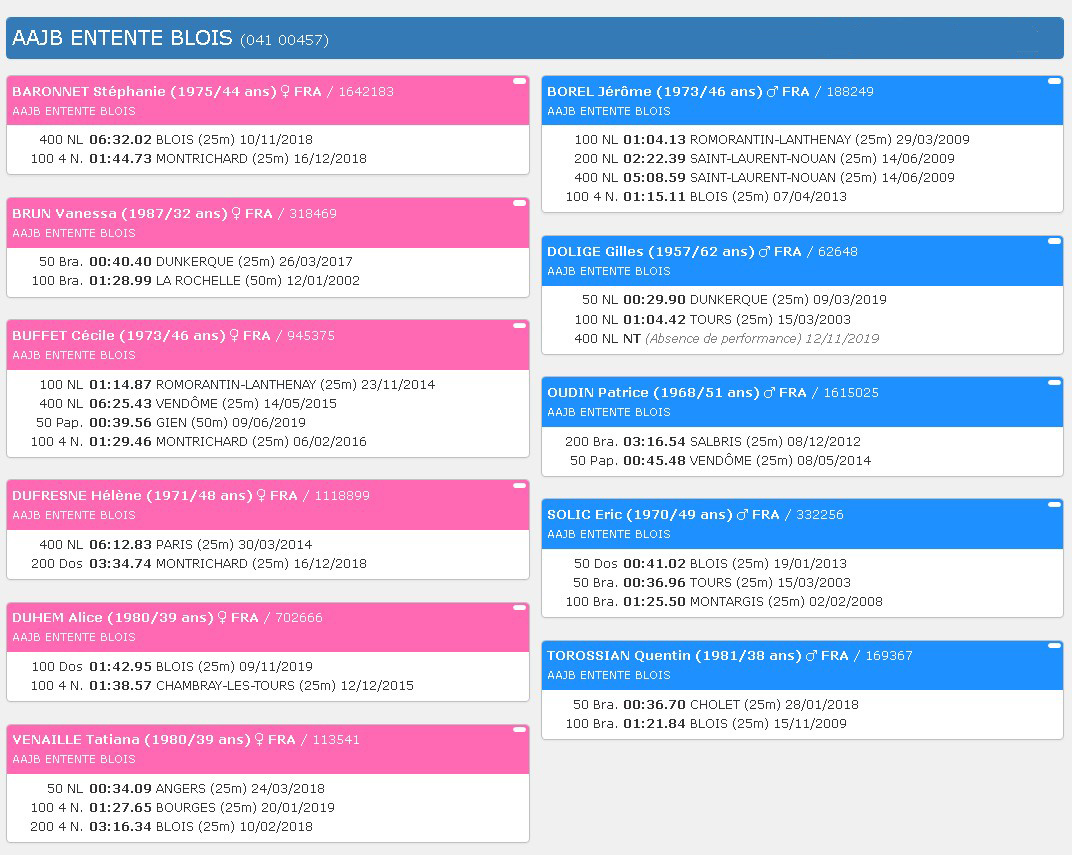The image size is (1072, 855).
Task: Select Buffet's 50 Pap. GIEN row
Action: click(x=171, y=423)
